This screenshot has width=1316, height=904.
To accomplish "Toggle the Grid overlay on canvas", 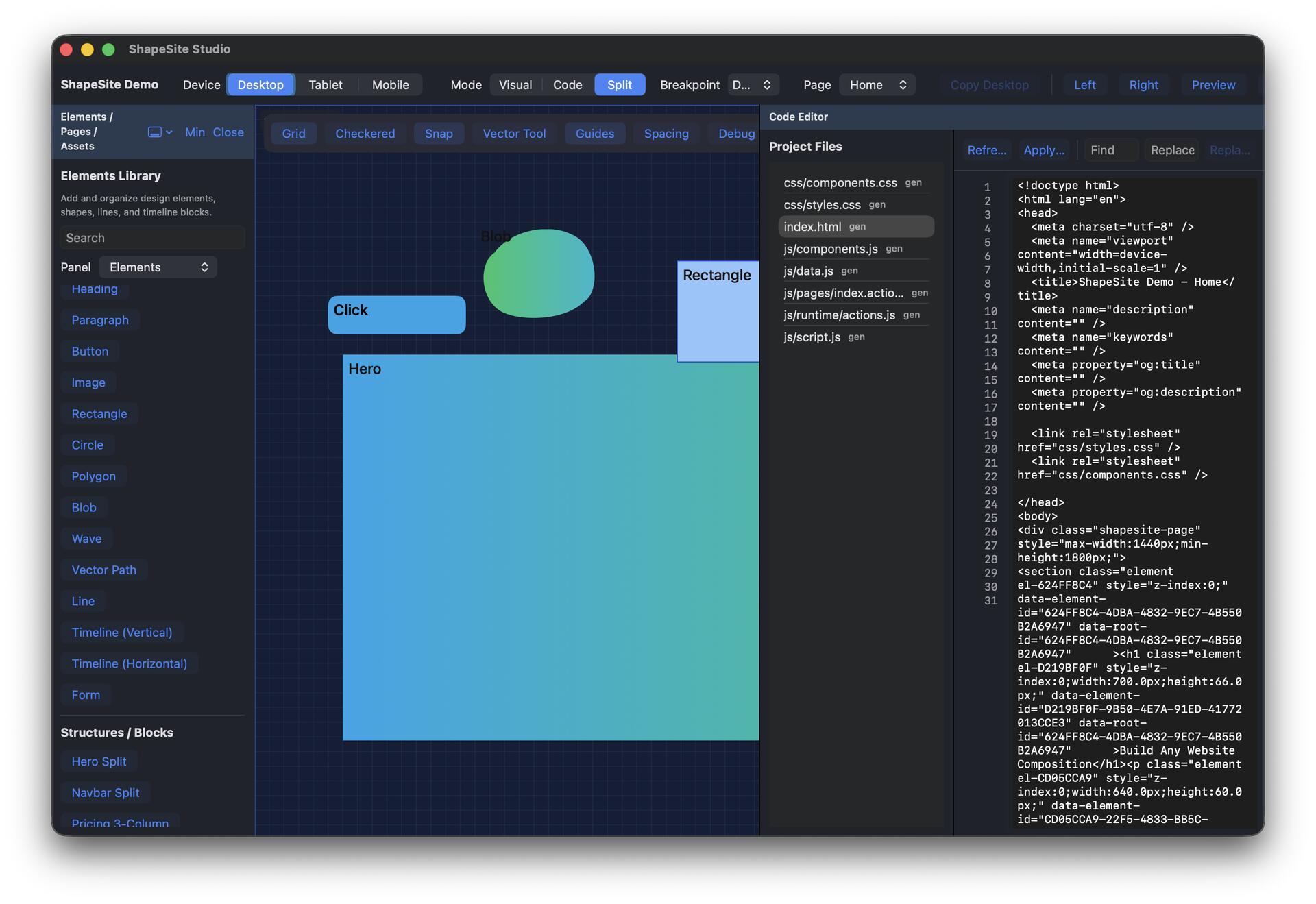I will pos(293,134).
